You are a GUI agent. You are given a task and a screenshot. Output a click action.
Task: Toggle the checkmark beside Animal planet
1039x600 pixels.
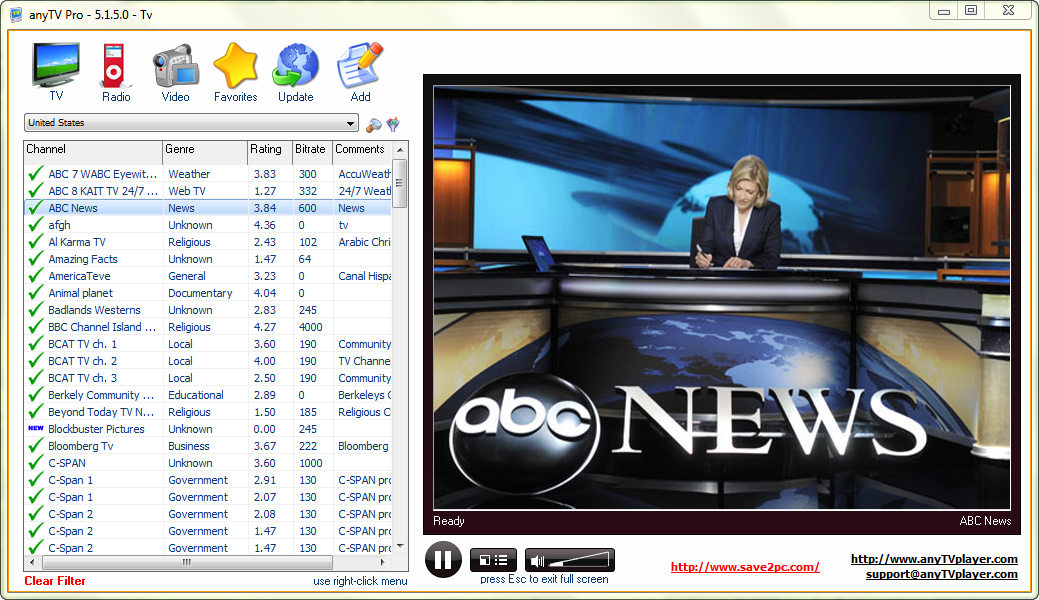[x=36, y=293]
